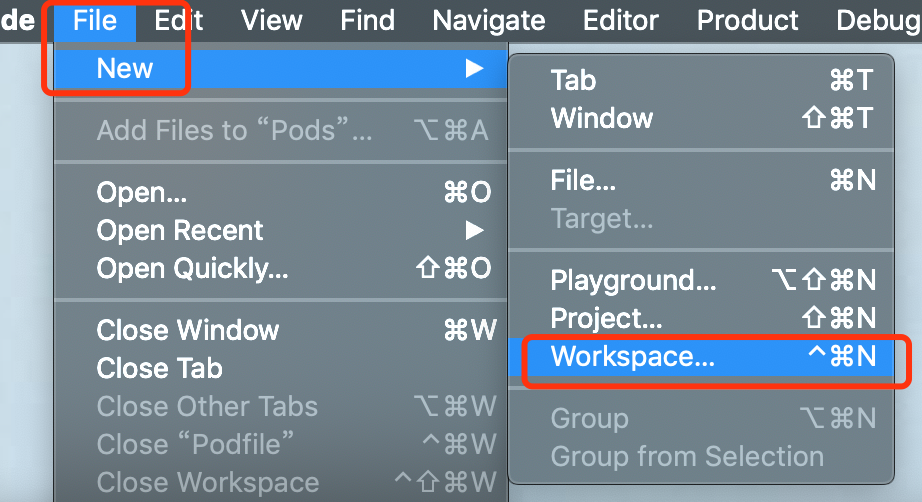Image resolution: width=922 pixels, height=502 pixels.
Task: Open the View menu
Action: (271, 21)
